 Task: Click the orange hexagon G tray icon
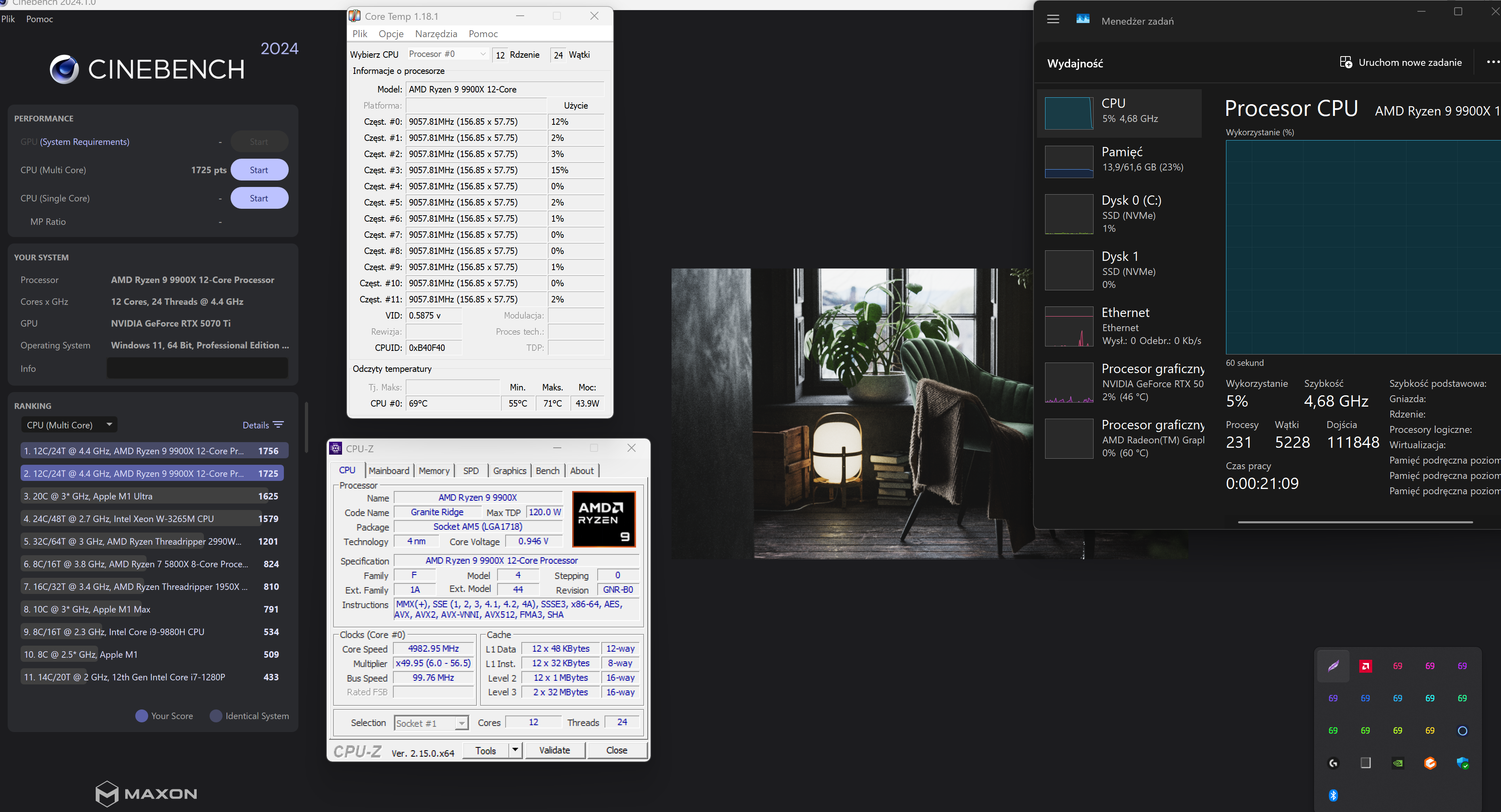[1430, 763]
